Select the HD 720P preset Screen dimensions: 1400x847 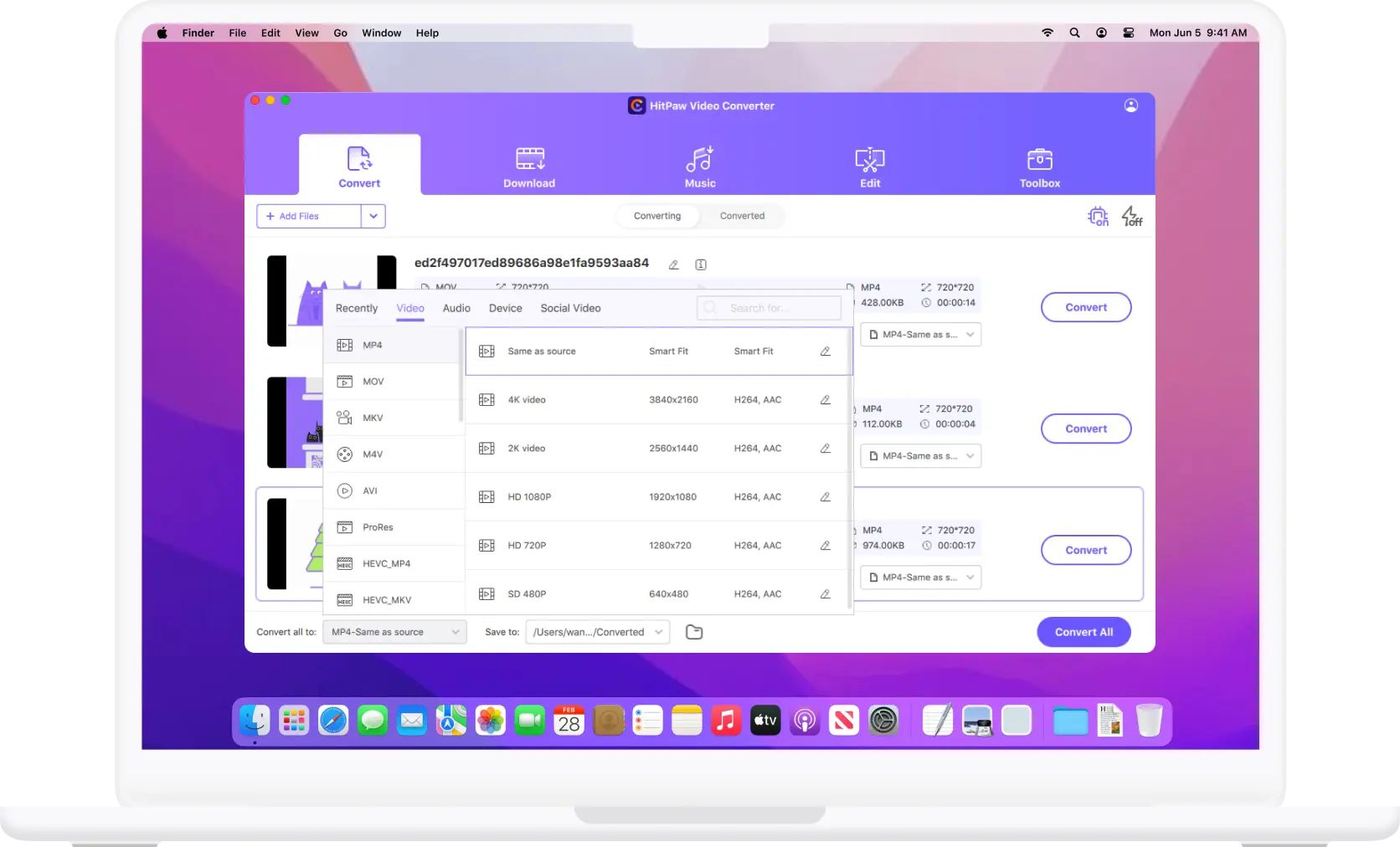658,546
